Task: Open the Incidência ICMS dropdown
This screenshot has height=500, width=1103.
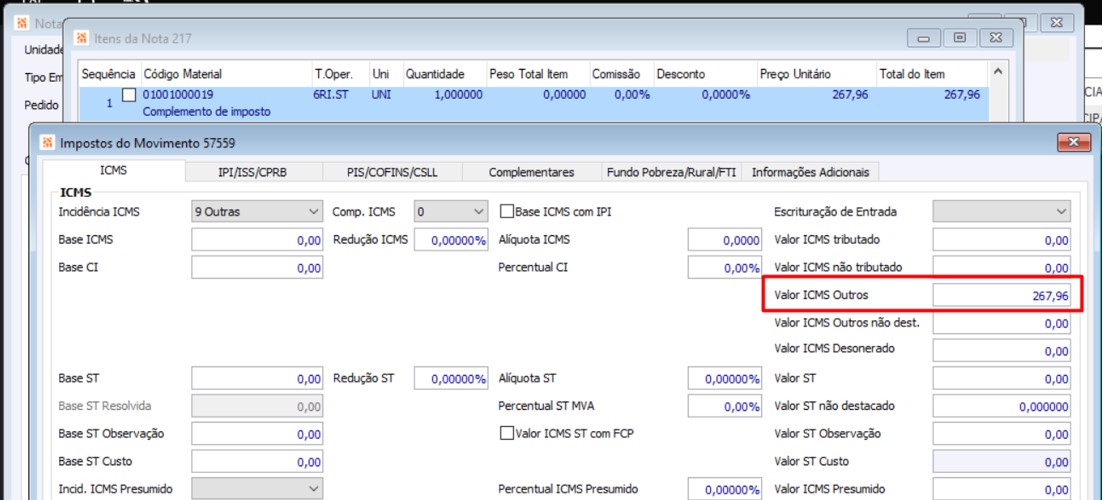Action: [257, 211]
